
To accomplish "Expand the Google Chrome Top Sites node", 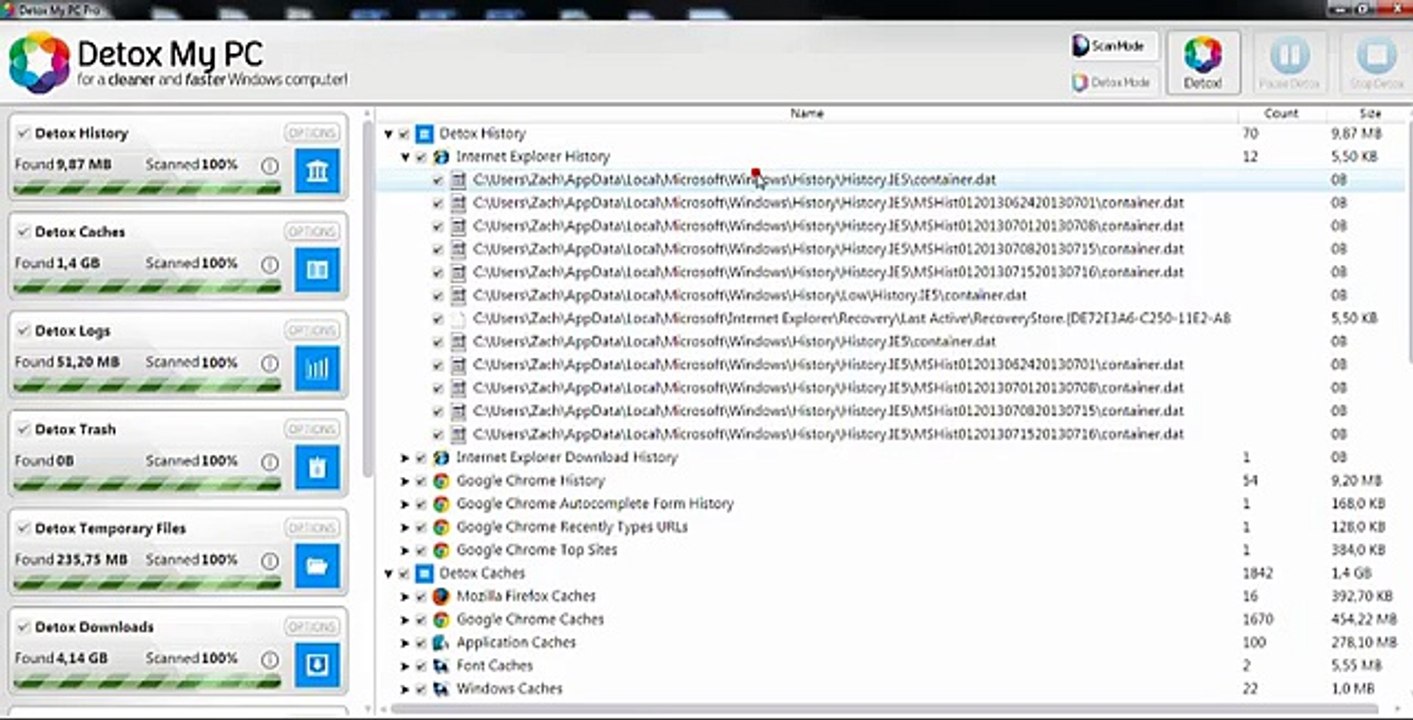I will 405,550.
